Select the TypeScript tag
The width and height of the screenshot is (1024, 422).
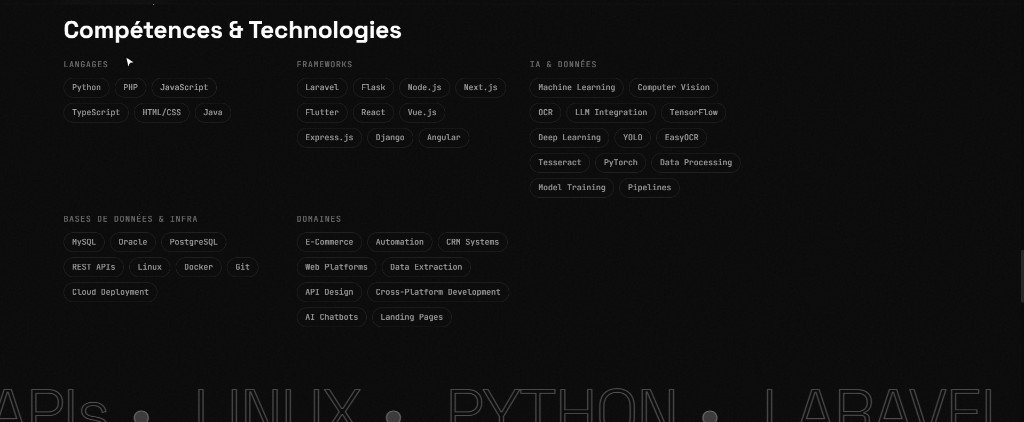click(96, 112)
